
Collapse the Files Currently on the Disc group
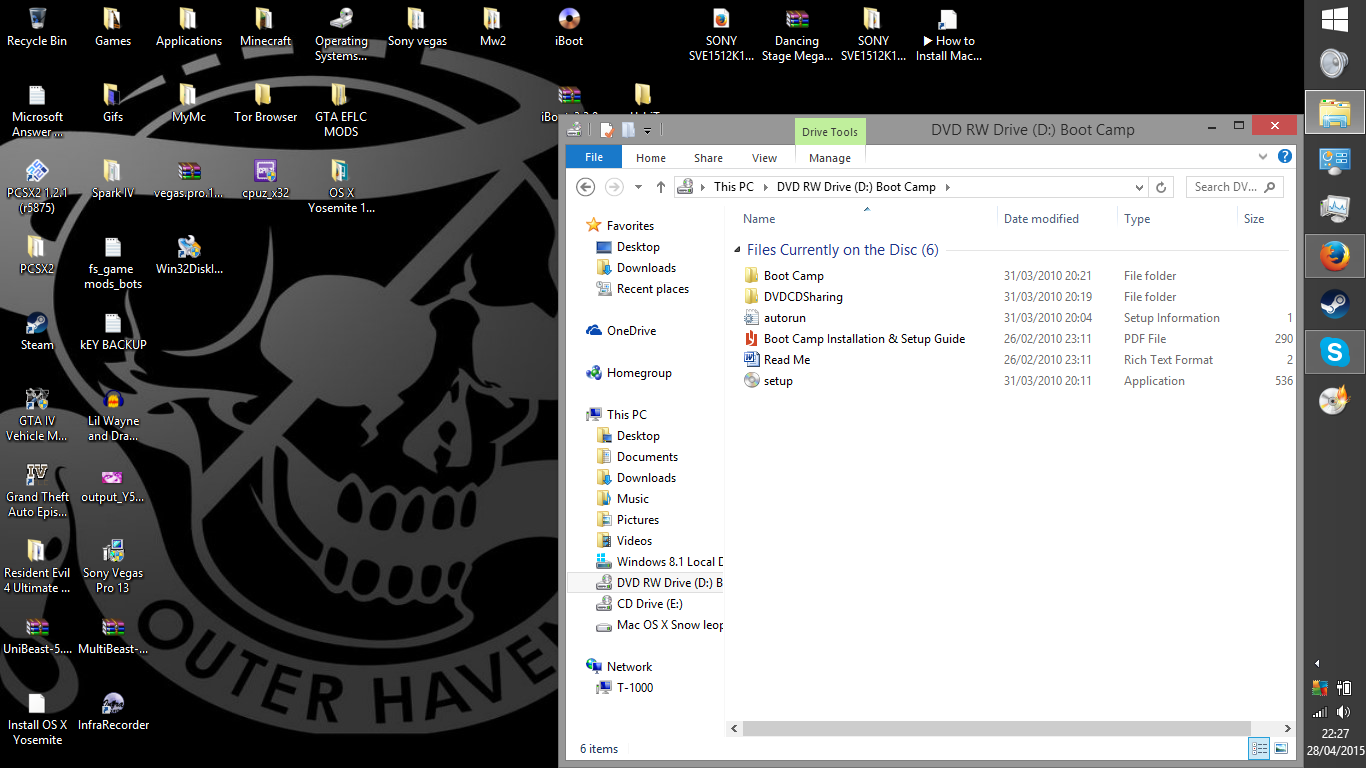click(x=737, y=250)
